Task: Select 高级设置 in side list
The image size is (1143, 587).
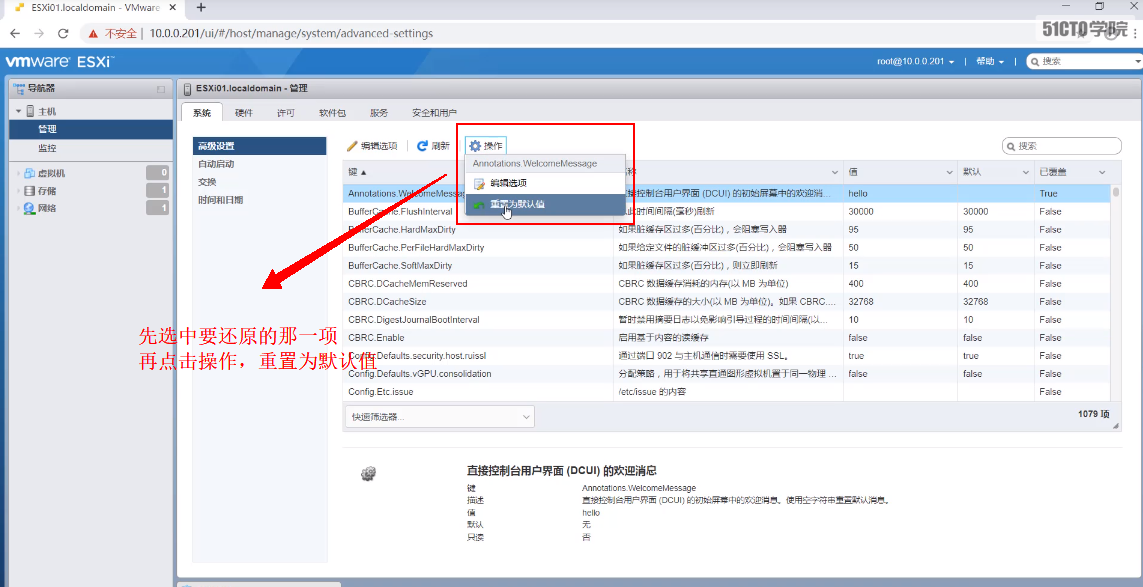Action: click(259, 146)
